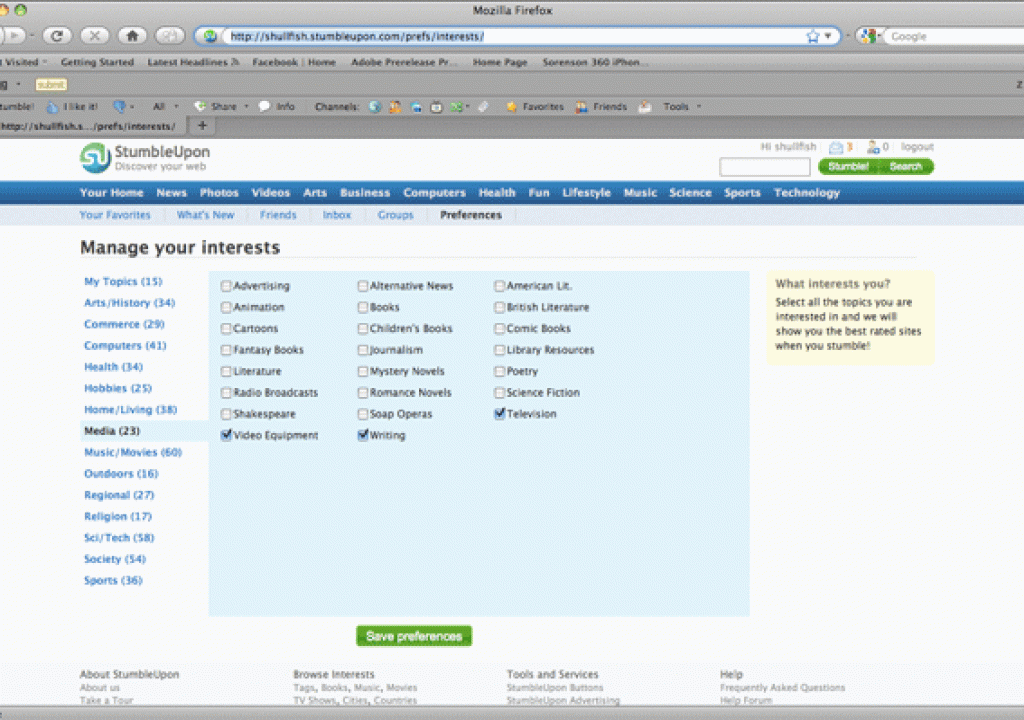
Task: Open Friends from the StumbleUpon toolbar
Action: click(601, 106)
